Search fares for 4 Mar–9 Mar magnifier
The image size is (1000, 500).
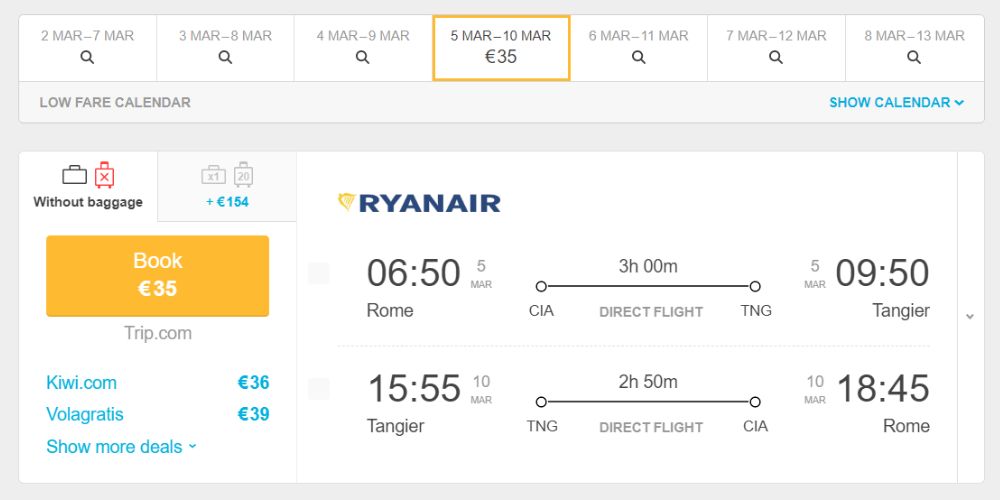363,57
